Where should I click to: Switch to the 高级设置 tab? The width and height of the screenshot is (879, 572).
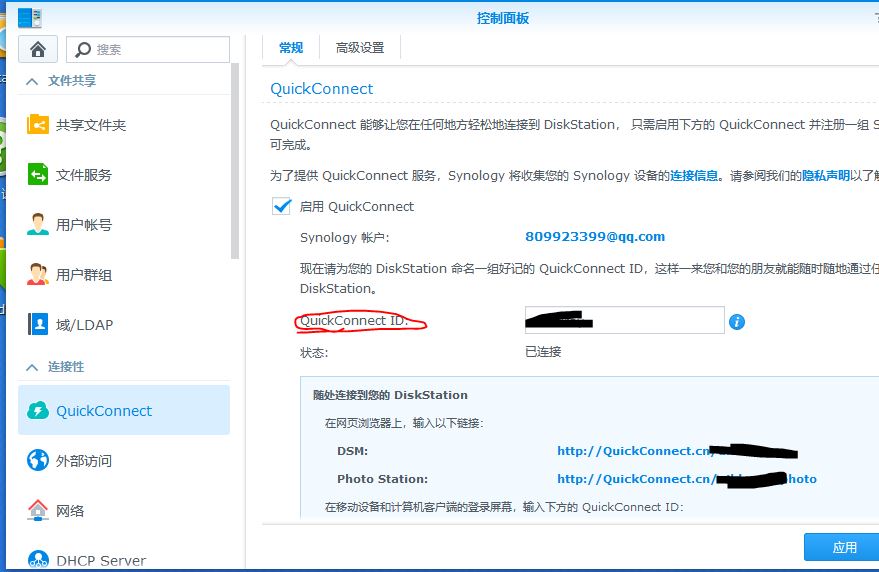(360, 48)
